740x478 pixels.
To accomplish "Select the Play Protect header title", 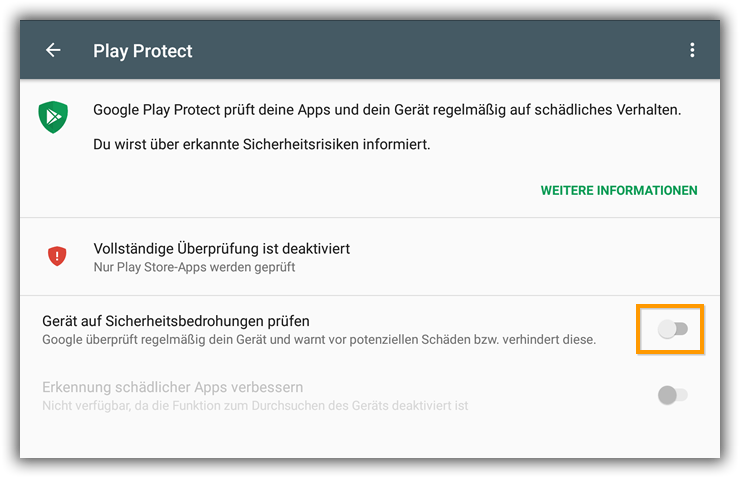I will (x=143, y=50).
